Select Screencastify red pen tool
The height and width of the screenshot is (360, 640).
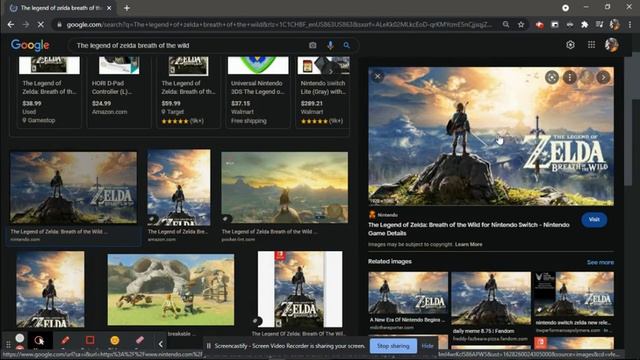65,340
